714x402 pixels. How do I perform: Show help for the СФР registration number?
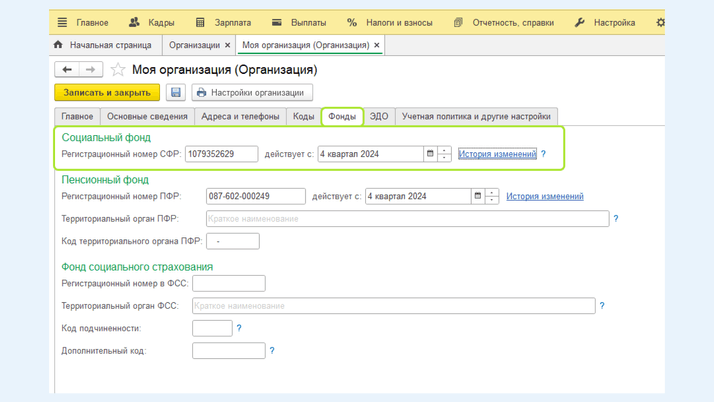coord(543,154)
